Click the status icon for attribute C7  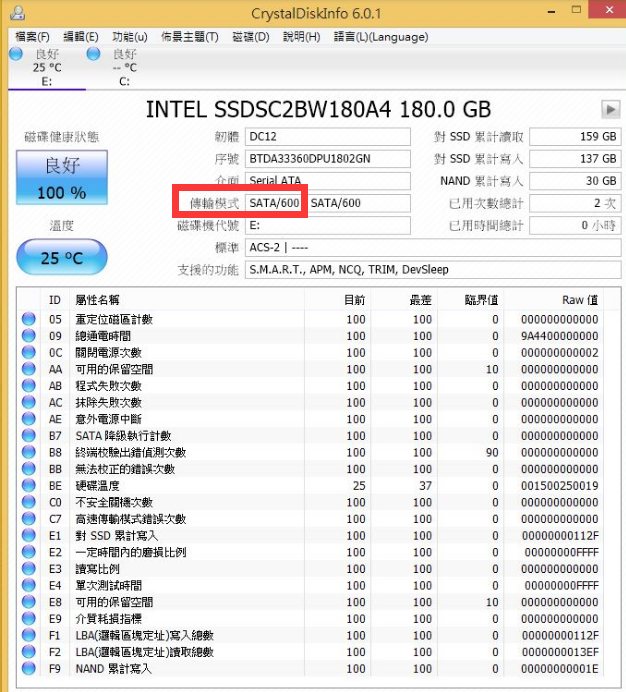tap(29, 519)
